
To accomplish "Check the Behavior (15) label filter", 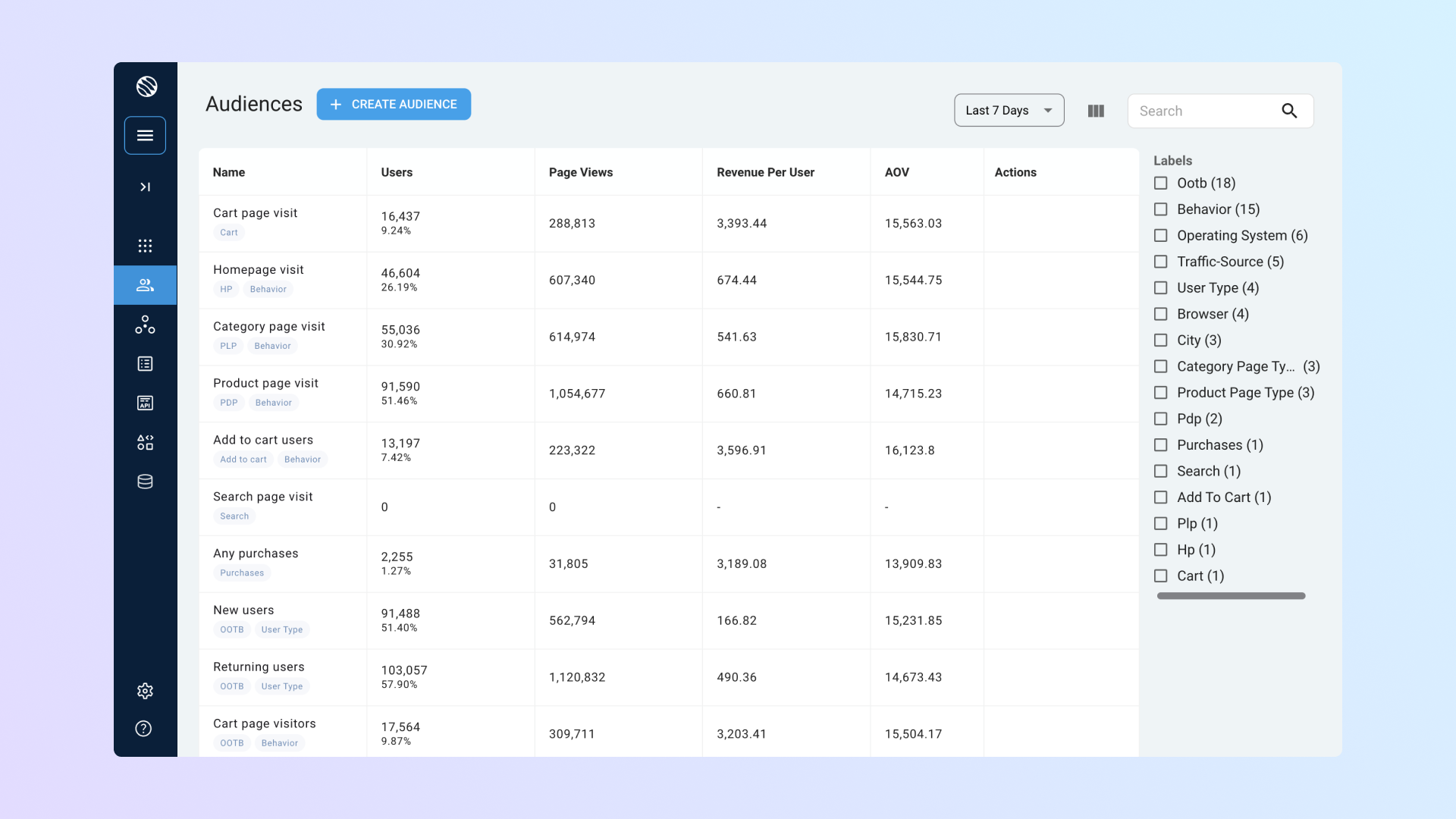I will click(x=1160, y=209).
